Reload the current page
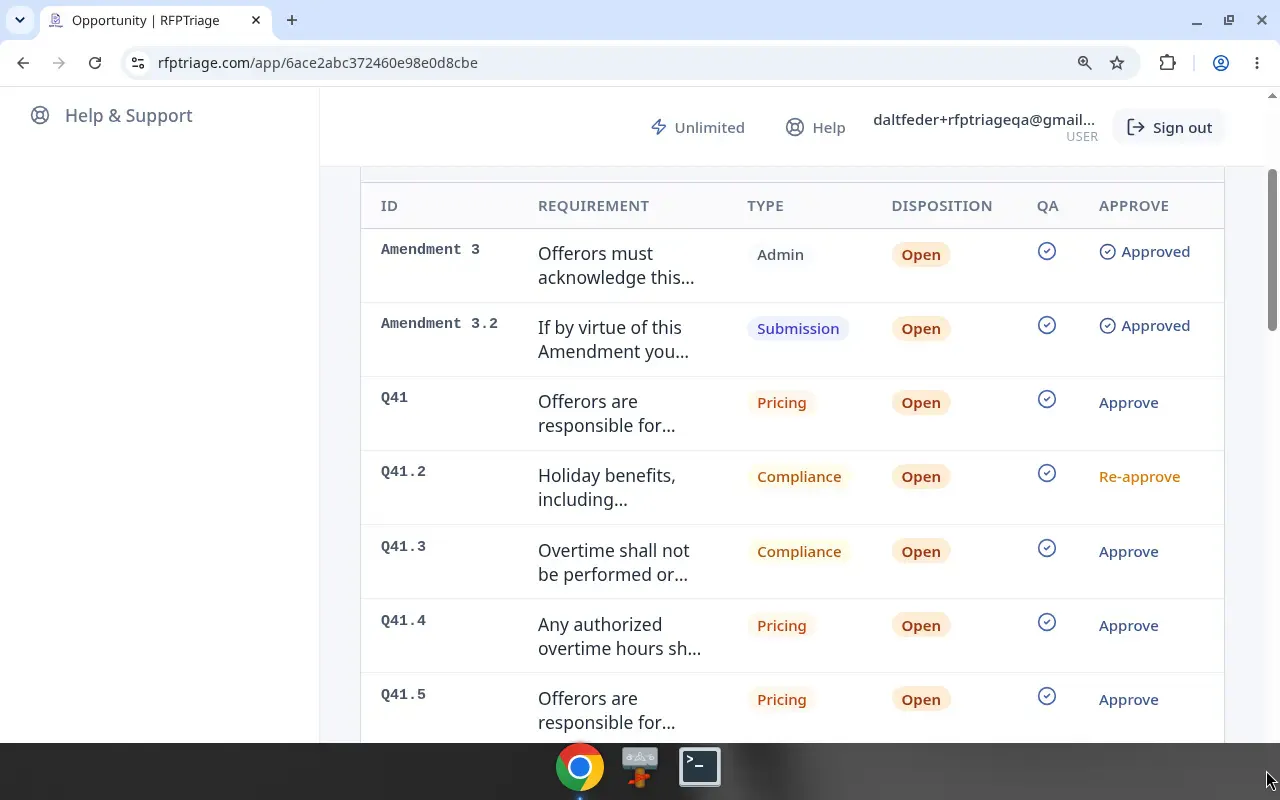Image resolution: width=1280 pixels, height=800 pixels. click(95, 62)
